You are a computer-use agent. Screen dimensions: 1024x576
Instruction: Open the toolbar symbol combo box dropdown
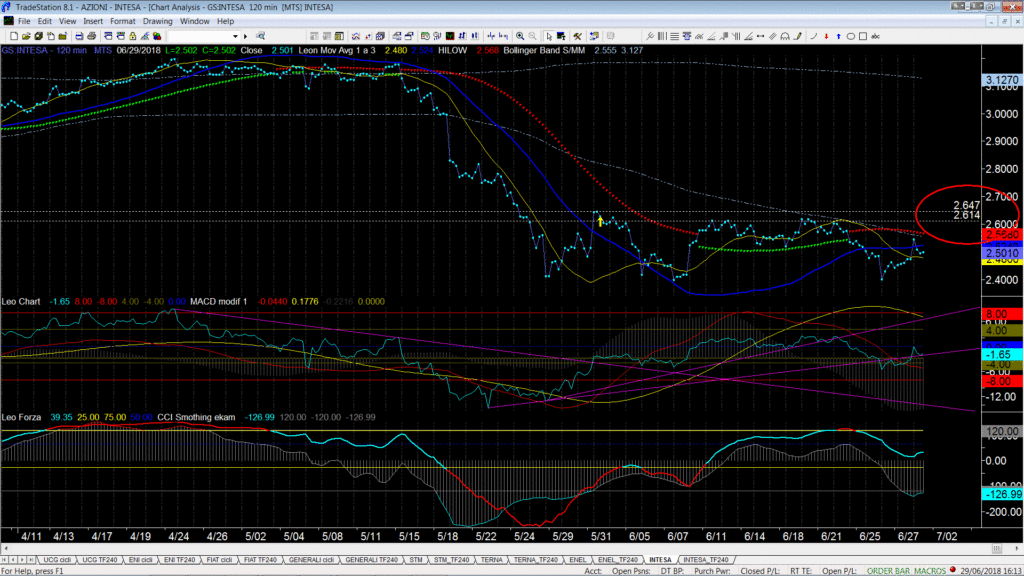tap(235, 36)
